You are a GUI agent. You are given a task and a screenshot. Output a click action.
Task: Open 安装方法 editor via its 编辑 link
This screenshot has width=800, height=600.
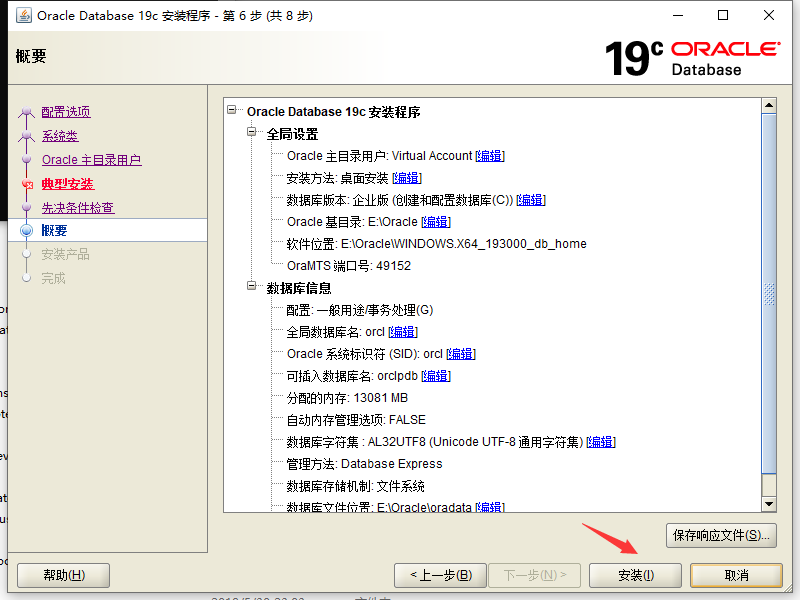pyautogui.click(x=407, y=177)
